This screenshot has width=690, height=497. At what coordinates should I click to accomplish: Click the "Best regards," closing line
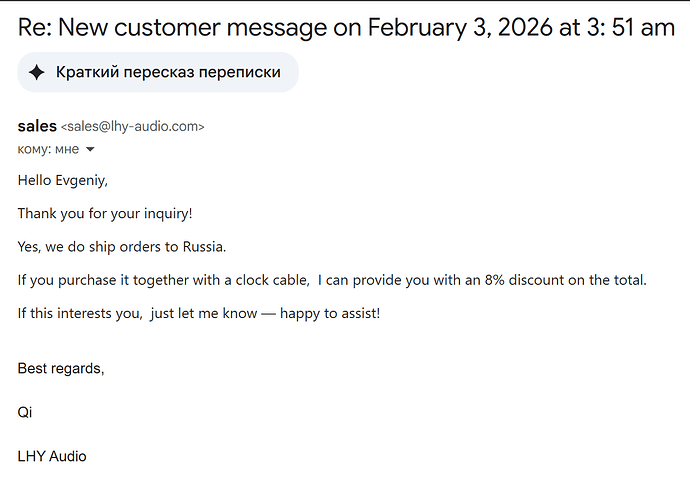click(x=61, y=368)
